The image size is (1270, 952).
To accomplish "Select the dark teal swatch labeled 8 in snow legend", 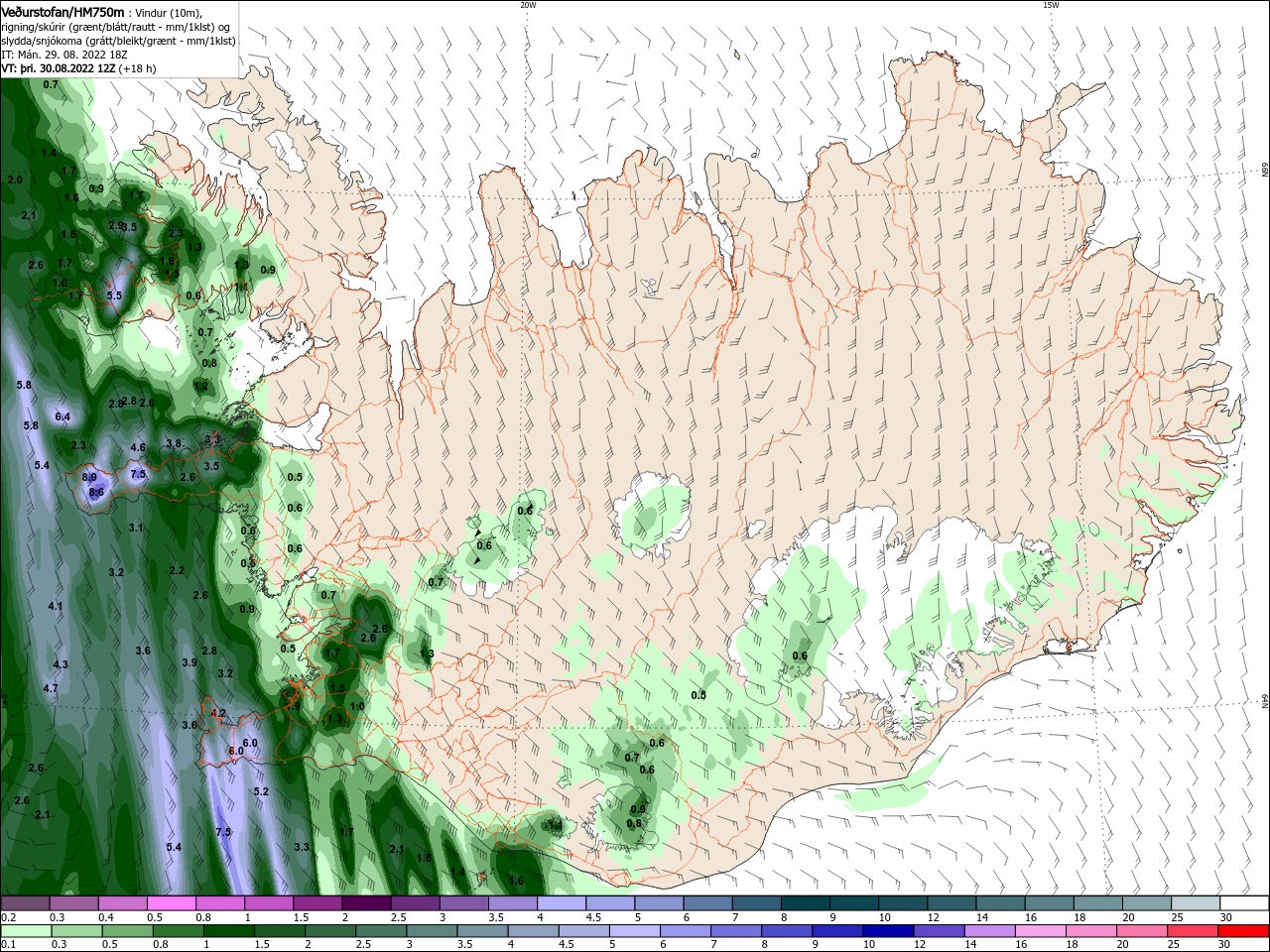I will [x=805, y=903].
